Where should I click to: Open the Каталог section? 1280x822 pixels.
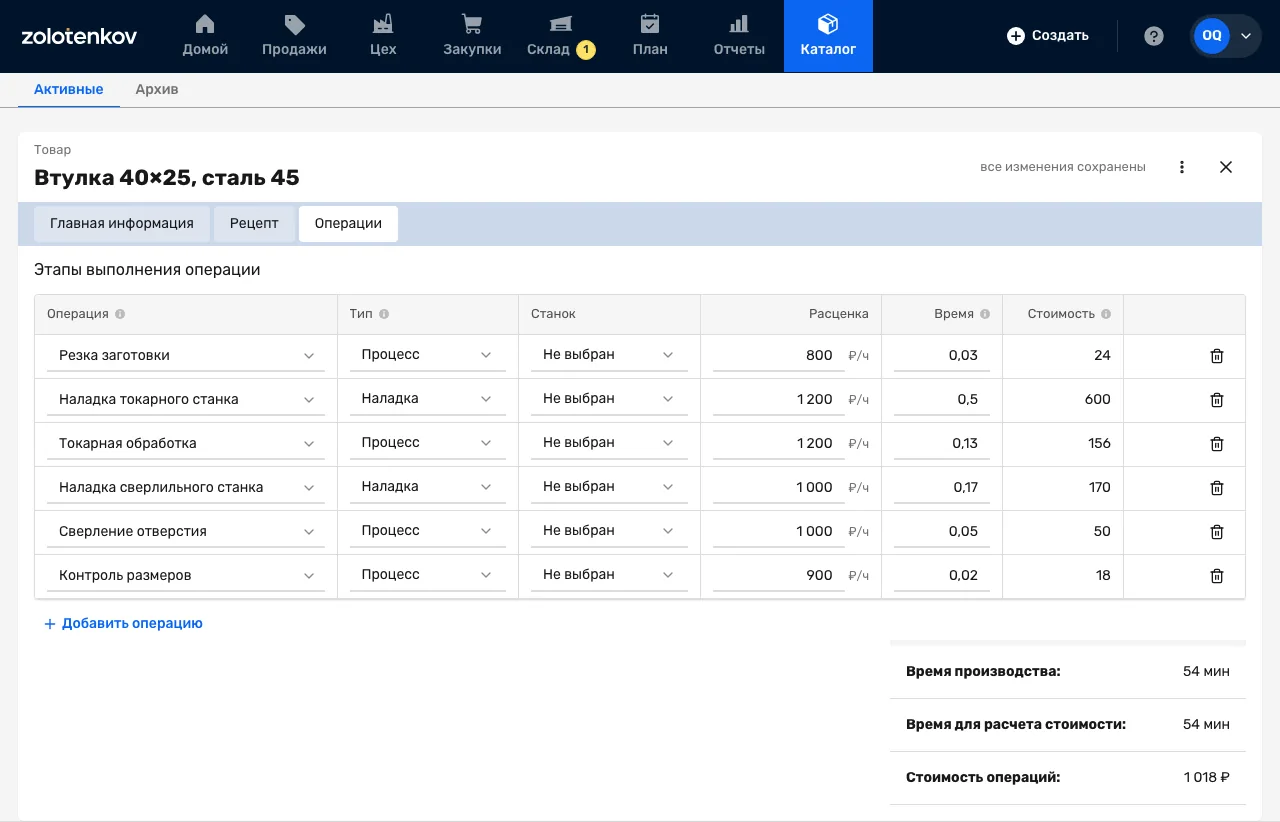pos(828,36)
